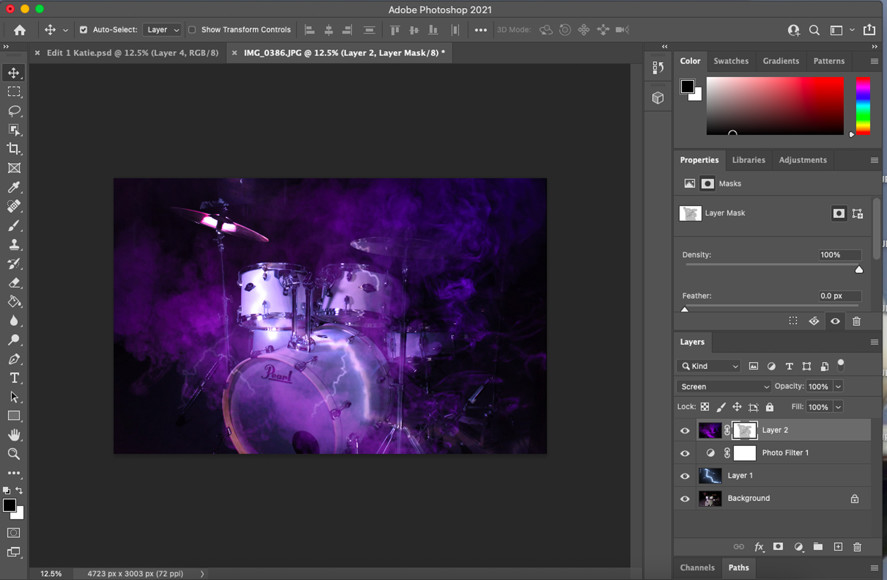Hide Layer 1 visibility
This screenshot has height=580, width=887.
click(x=685, y=476)
